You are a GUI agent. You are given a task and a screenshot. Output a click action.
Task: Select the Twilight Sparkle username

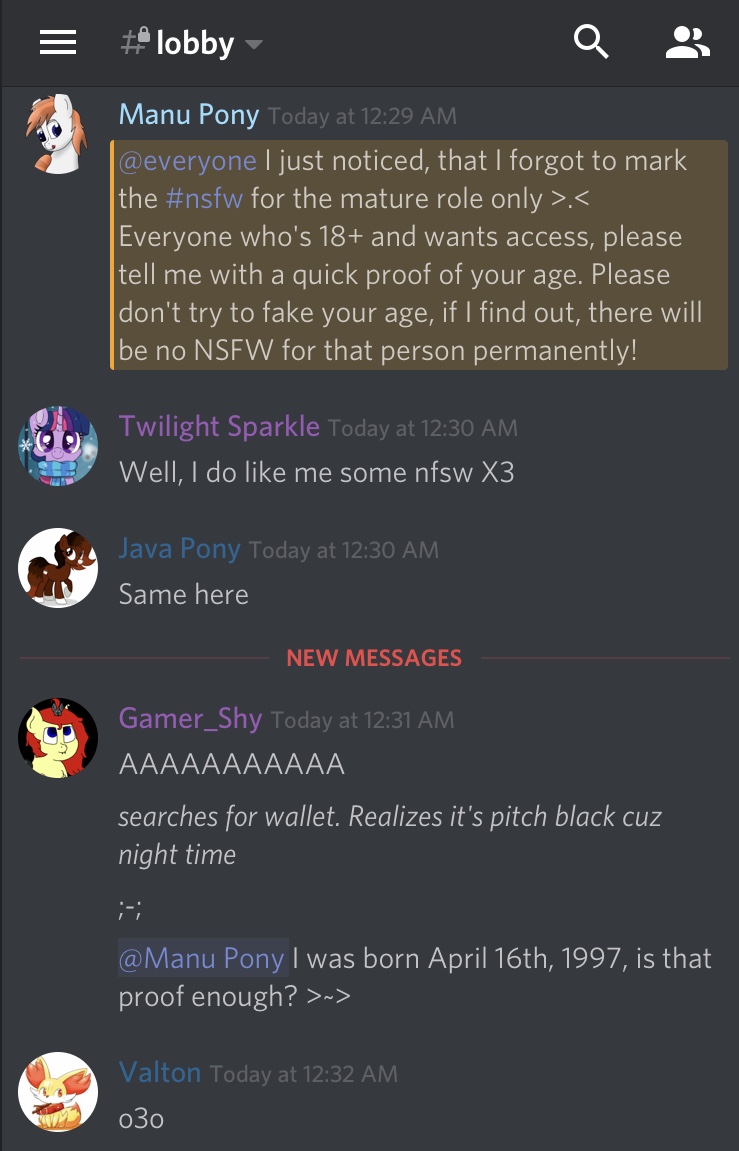[219, 426]
